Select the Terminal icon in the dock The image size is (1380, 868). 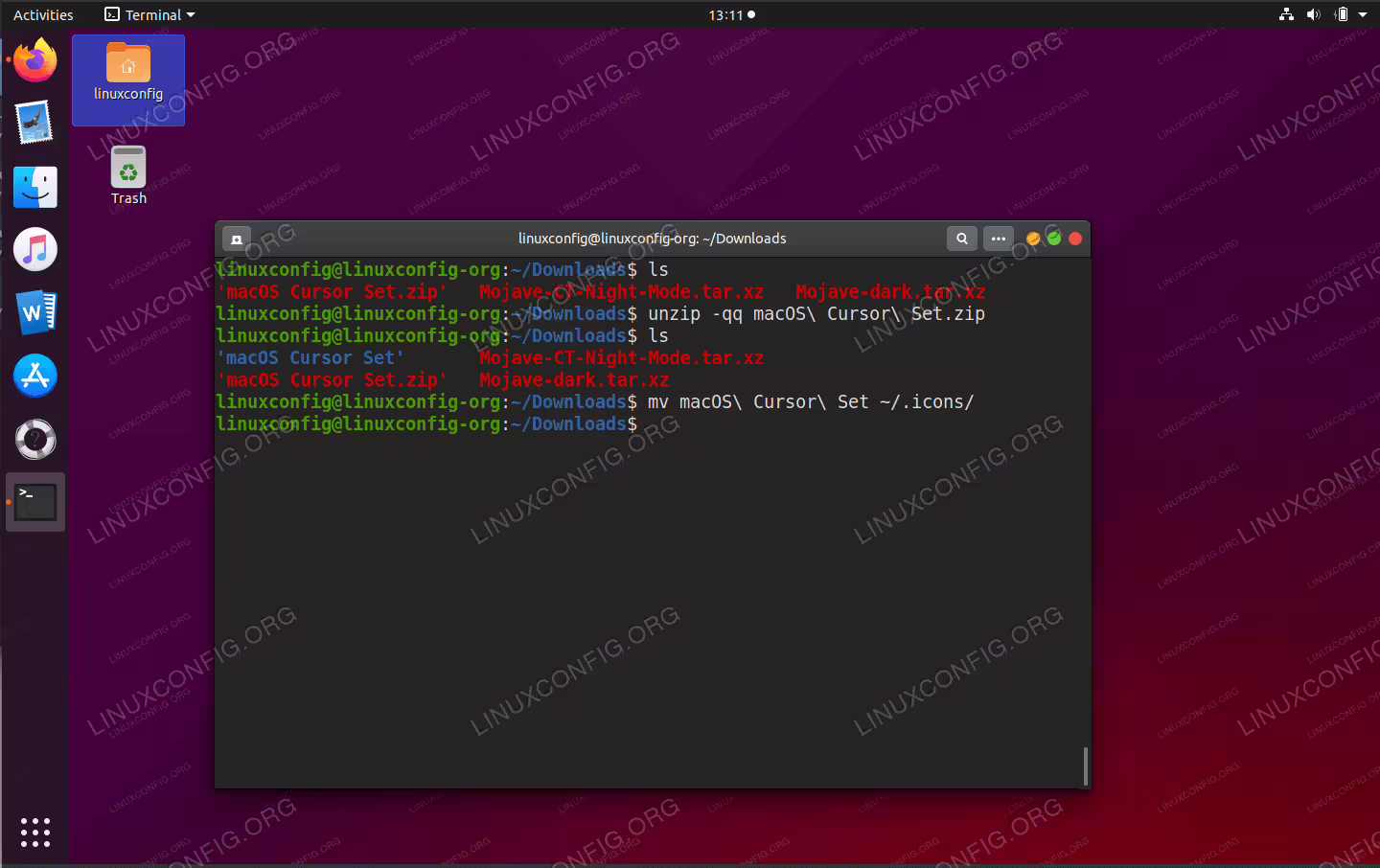[35, 502]
